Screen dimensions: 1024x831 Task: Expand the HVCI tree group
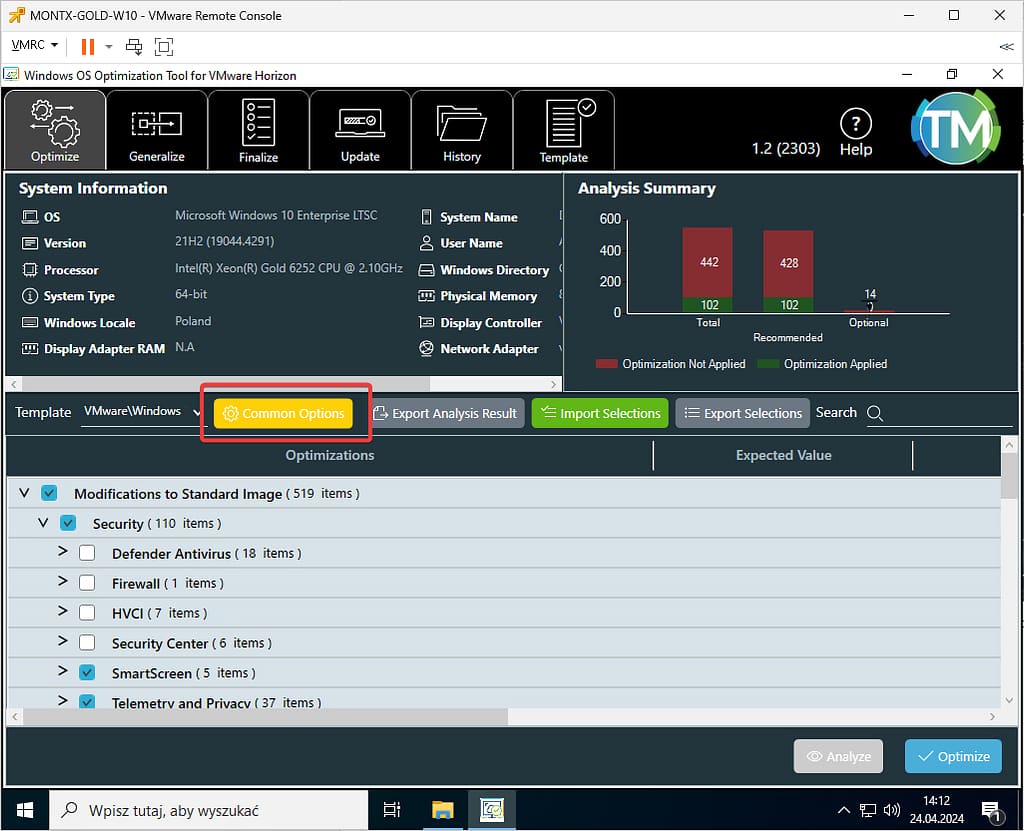pyautogui.click(x=62, y=612)
